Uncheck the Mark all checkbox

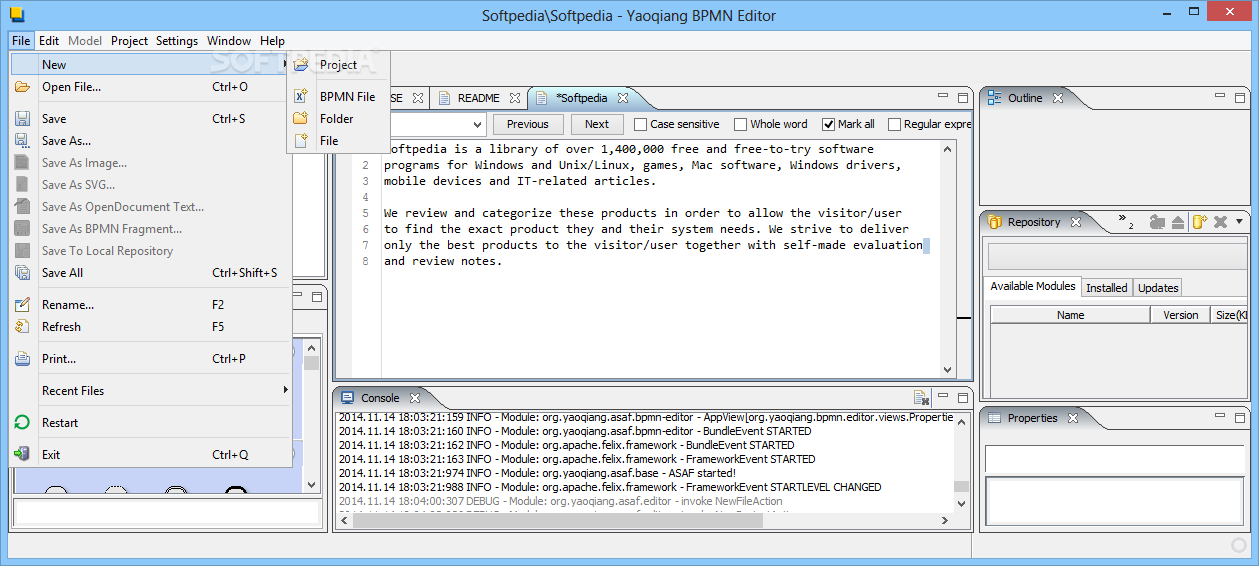point(829,125)
